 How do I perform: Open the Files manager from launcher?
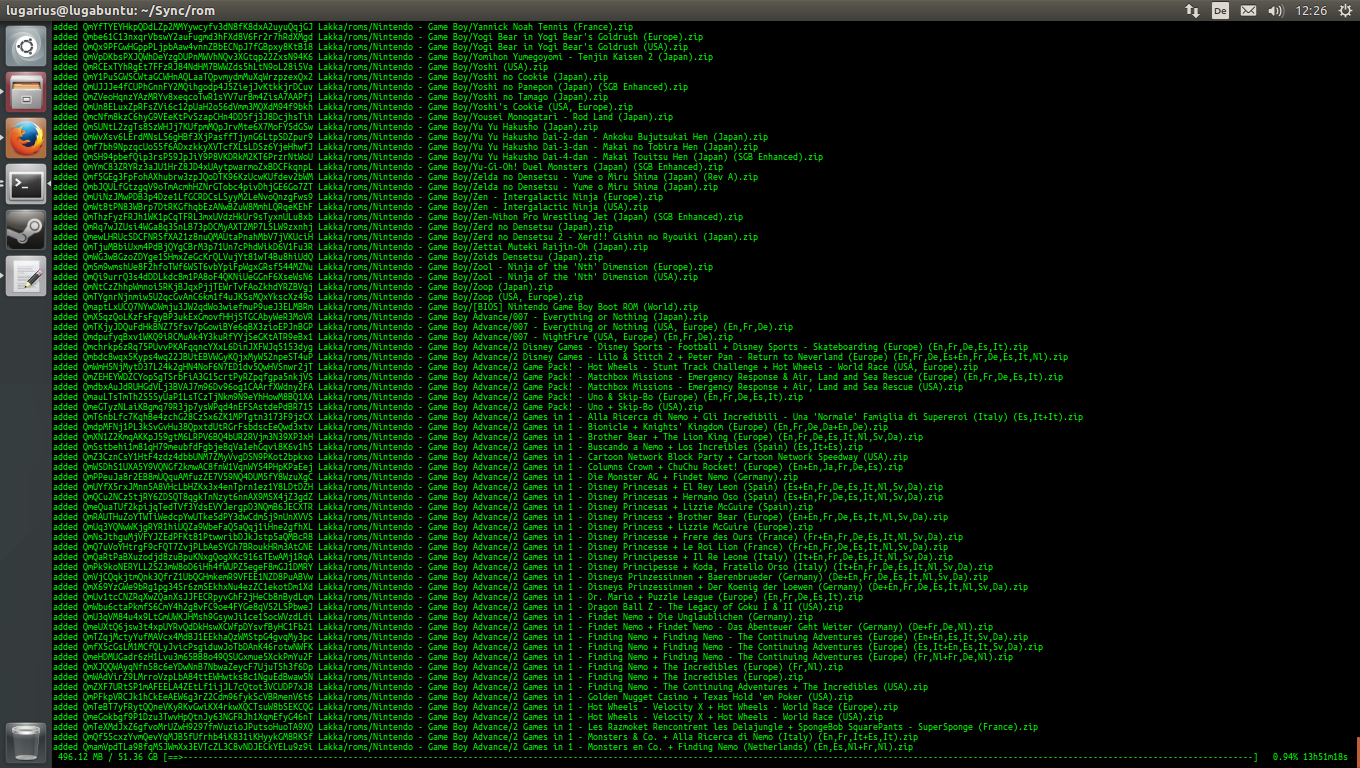click(26, 92)
